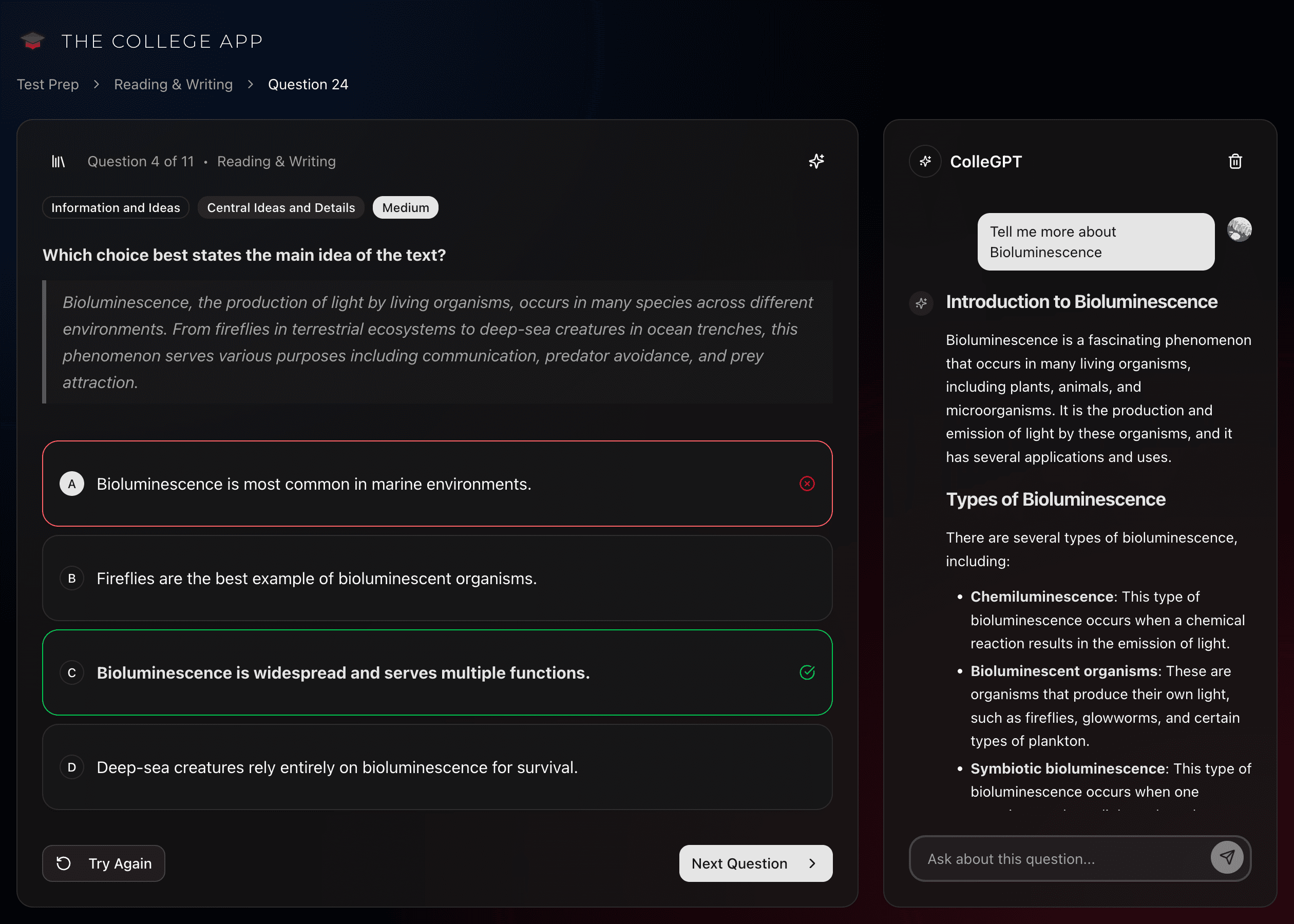Viewport: 1294px width, 924px height.
Task: Click the green checkmark icon on answer C
Action: pyautogui.click(x=807, y=672)
